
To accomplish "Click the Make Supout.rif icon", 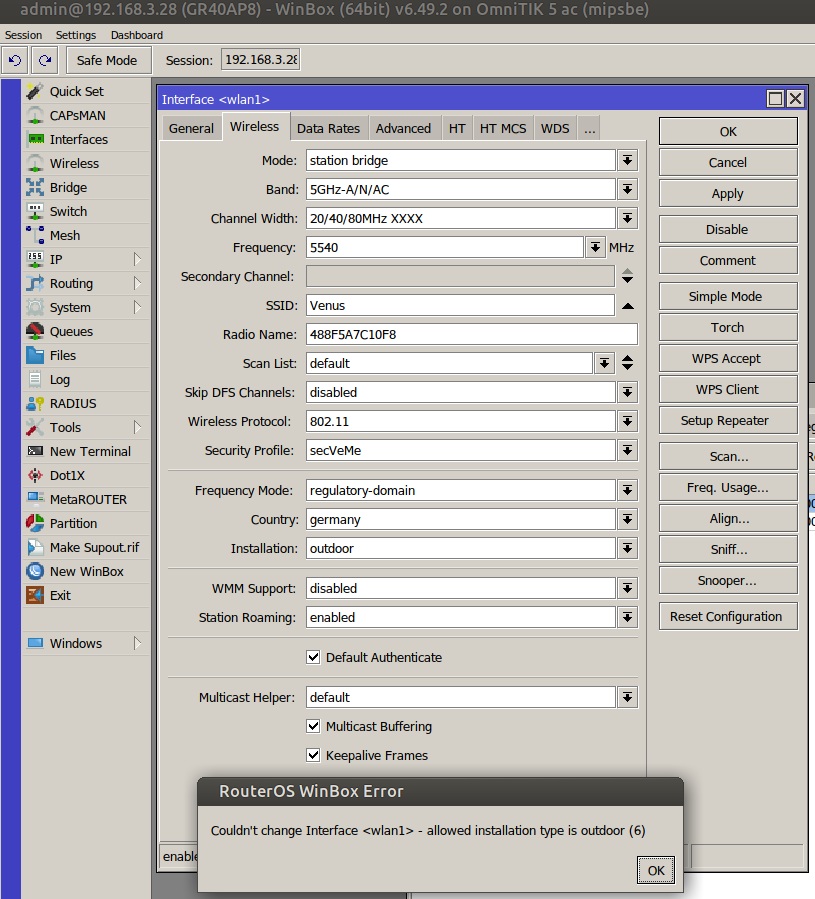I will (35, 548).
